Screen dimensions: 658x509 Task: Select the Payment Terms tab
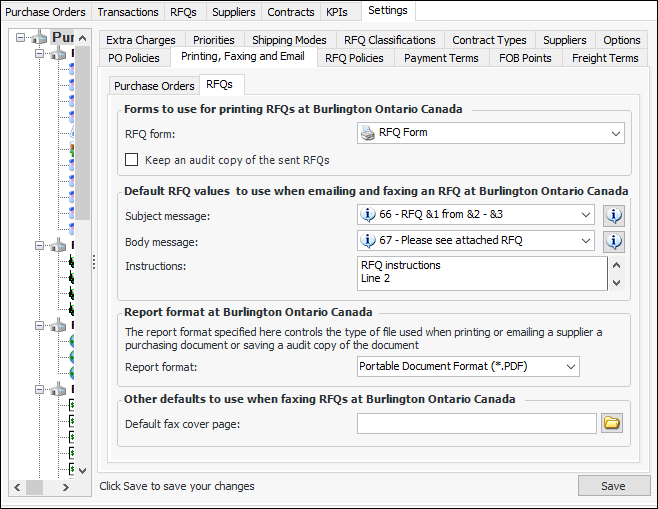(441, 58)
